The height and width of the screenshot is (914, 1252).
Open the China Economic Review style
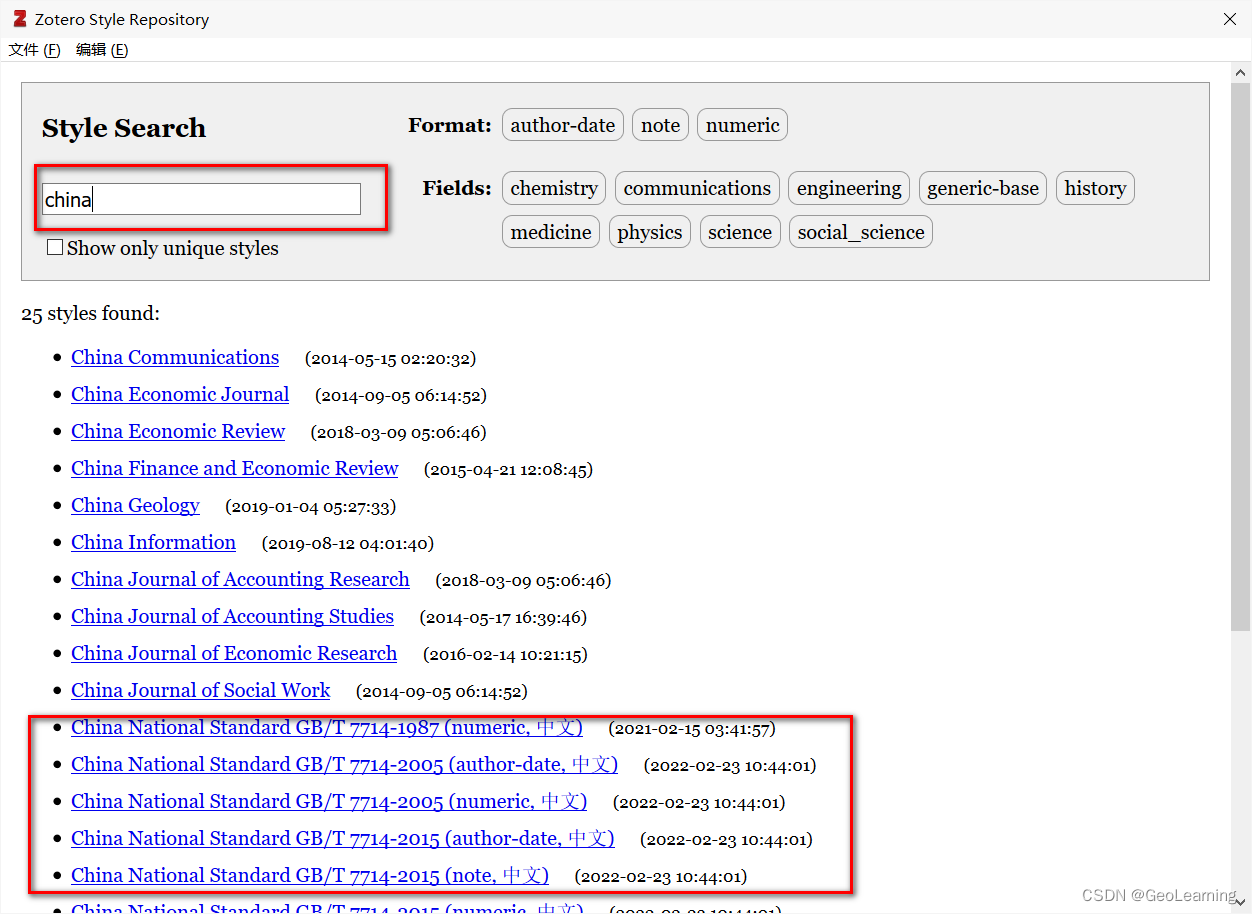[178, 431]
